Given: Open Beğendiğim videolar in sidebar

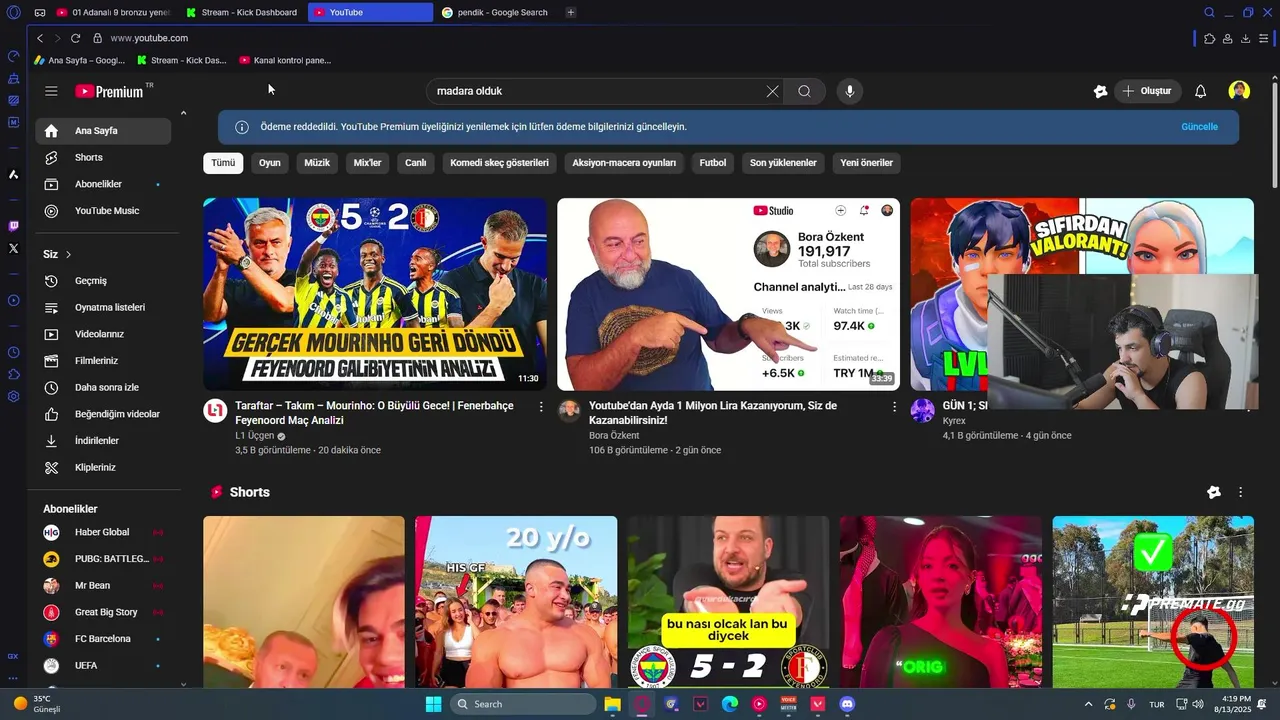Looking at the screenshot, I should click(103, 414).
